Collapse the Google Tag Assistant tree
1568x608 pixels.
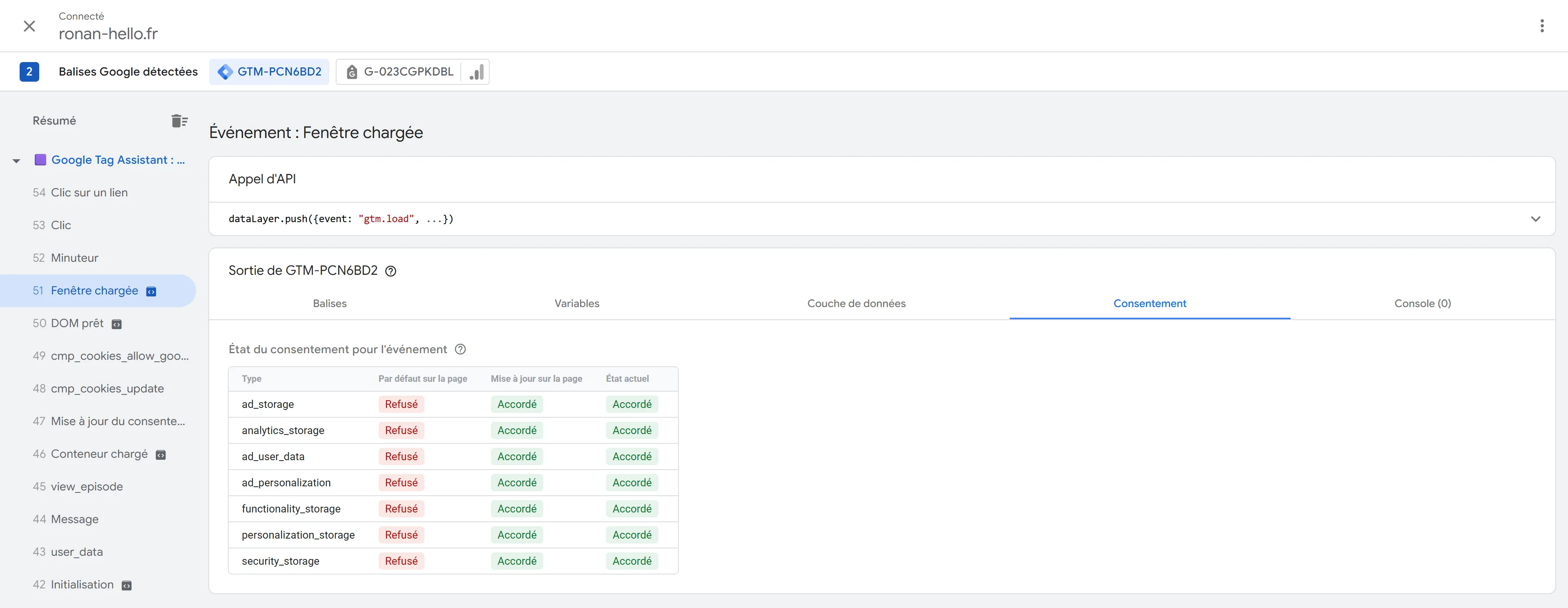(x=16, y=160)
